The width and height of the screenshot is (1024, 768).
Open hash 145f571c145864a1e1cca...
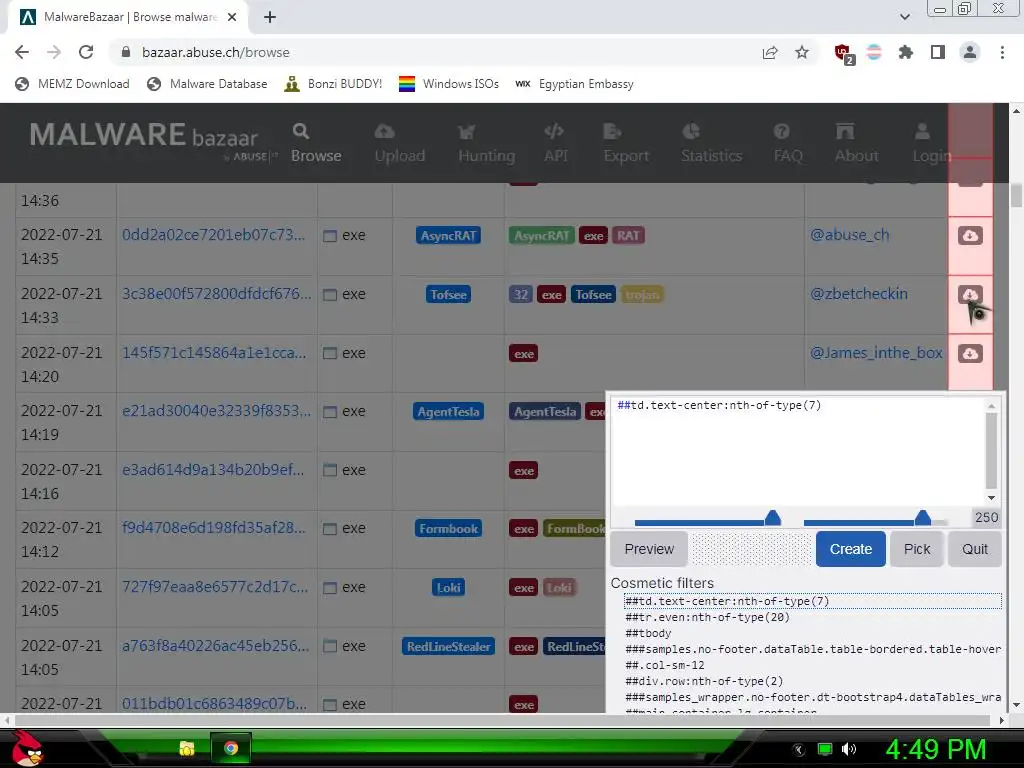coord(214,353)
